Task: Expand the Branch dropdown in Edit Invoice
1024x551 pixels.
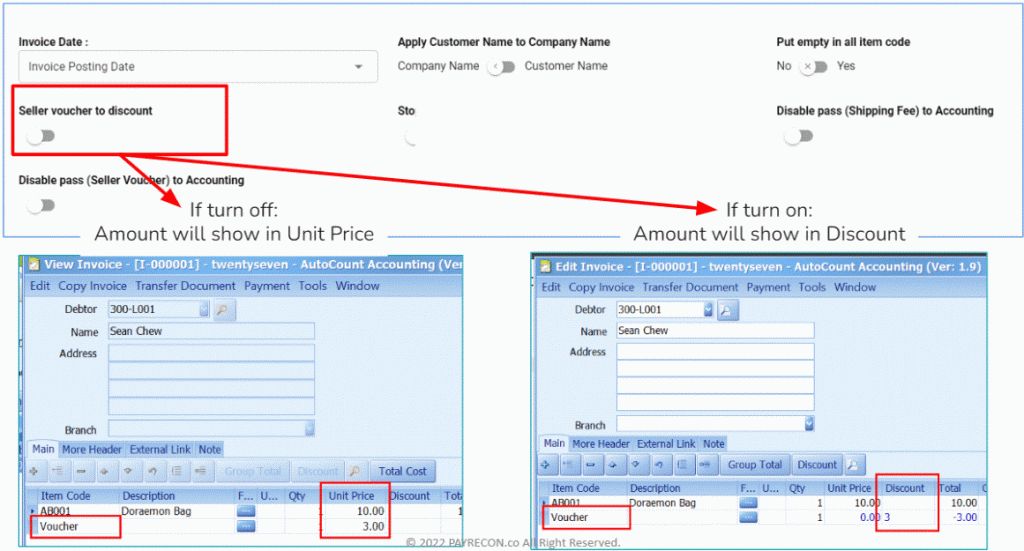Action: point(809,424)
